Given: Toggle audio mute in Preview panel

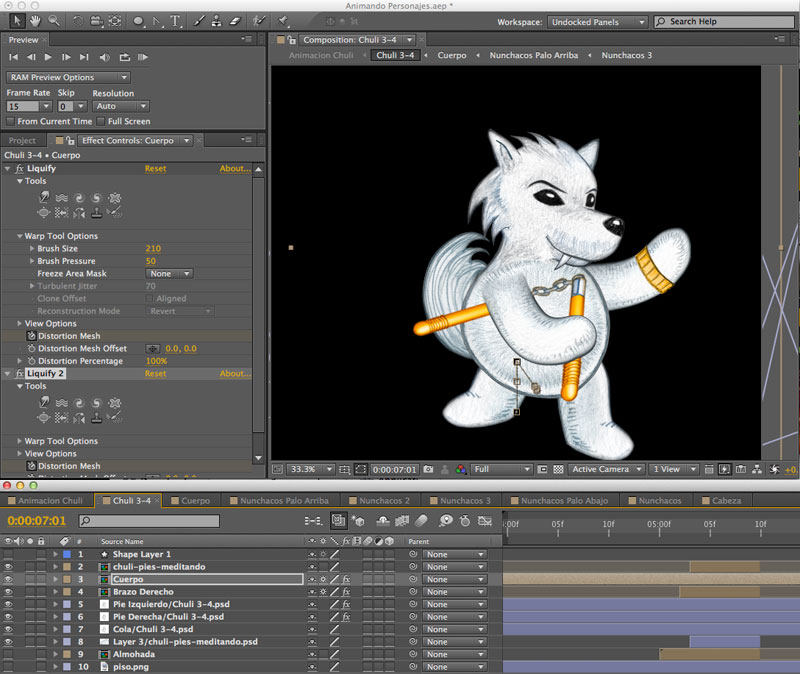Looking at the screenshot, I should (x=105, y=57).
